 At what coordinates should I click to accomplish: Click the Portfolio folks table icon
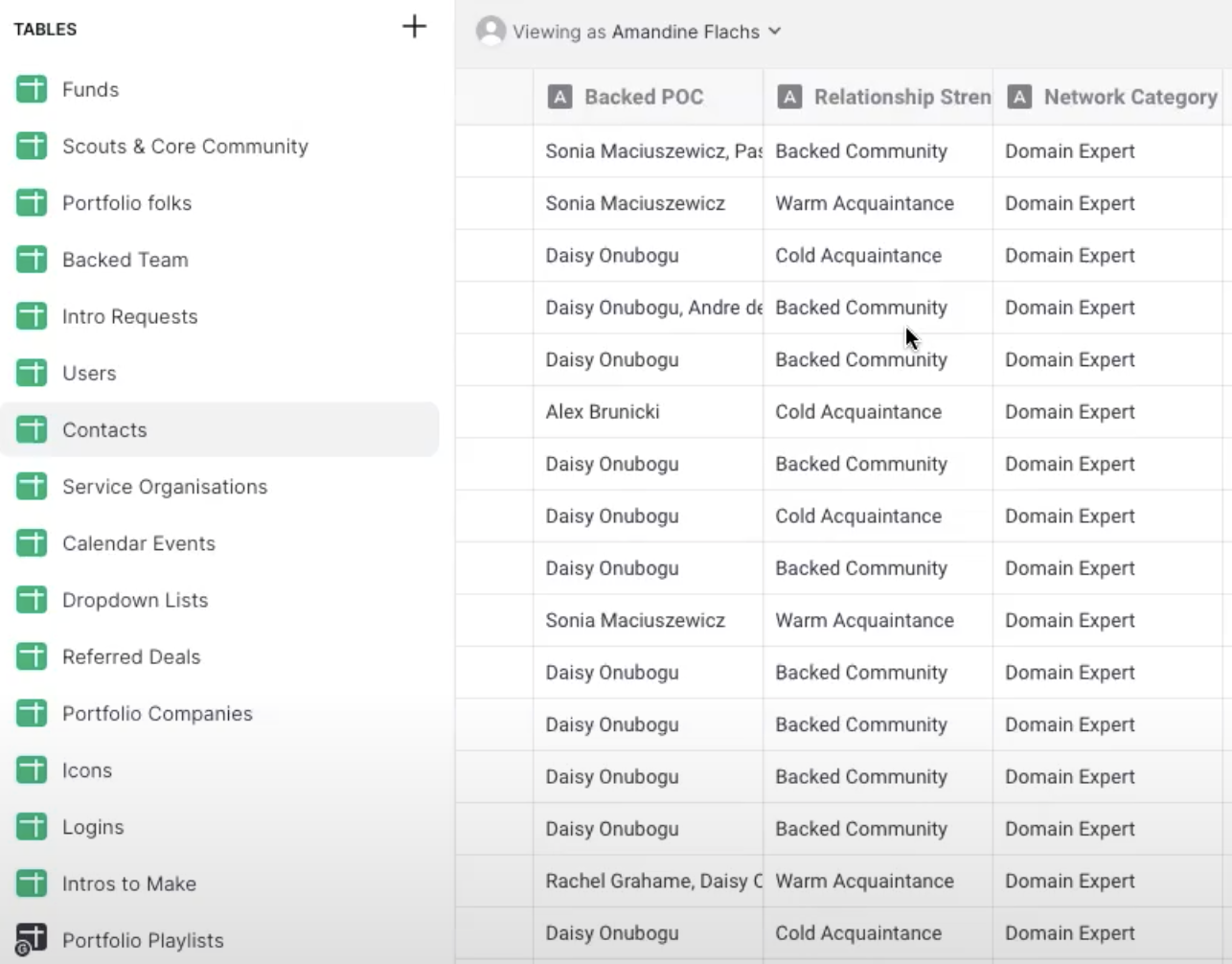point(32,202)
